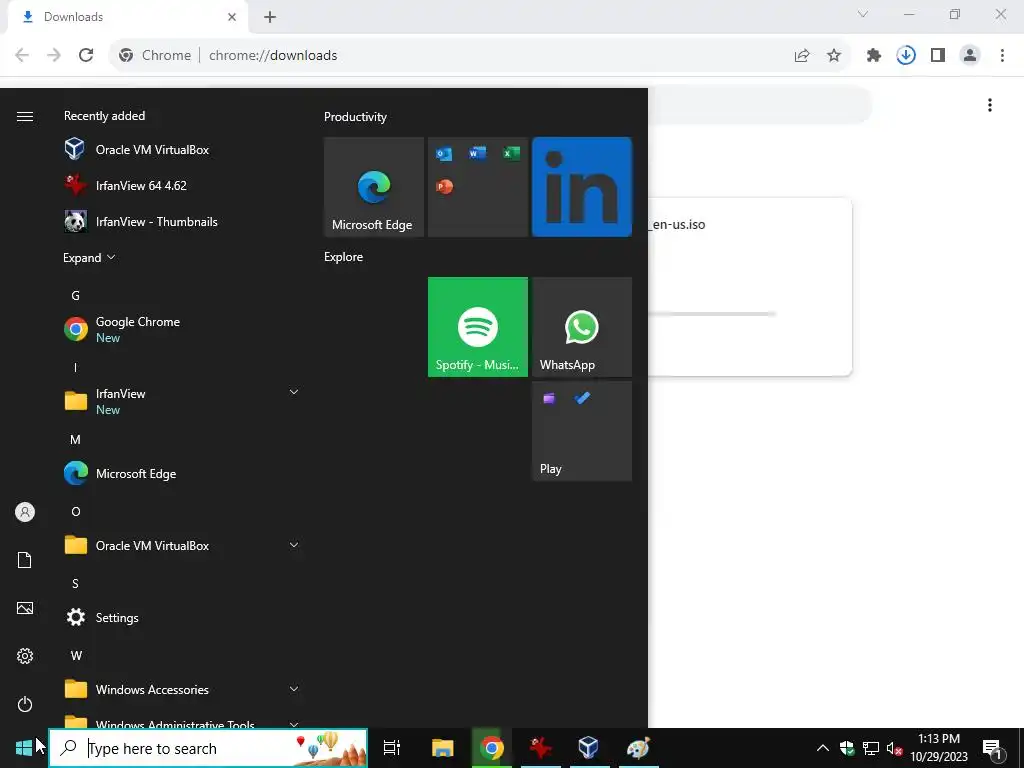Open Chrome's downloads toolbar bubble
Image resolution: width=1024 pixels, height=768 pixels.
point(906,56)
